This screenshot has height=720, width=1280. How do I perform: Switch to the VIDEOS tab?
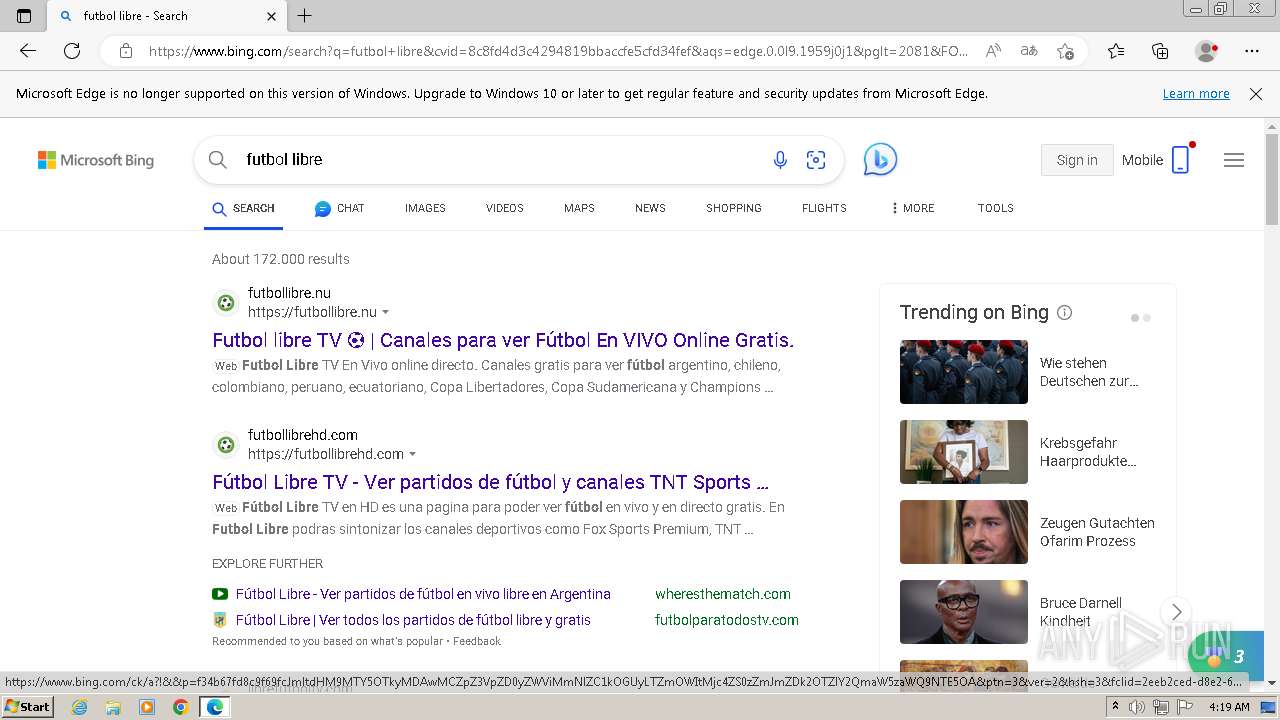[x=505, y=208]
